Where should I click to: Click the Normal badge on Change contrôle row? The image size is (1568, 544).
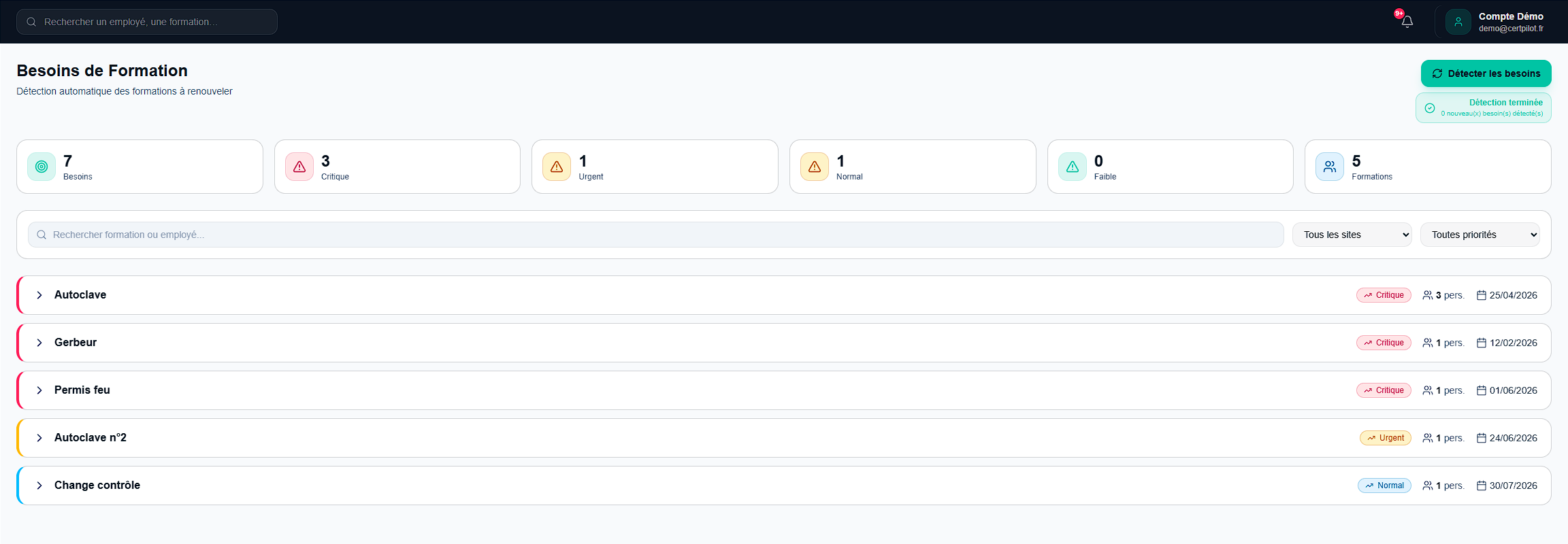1384,486
